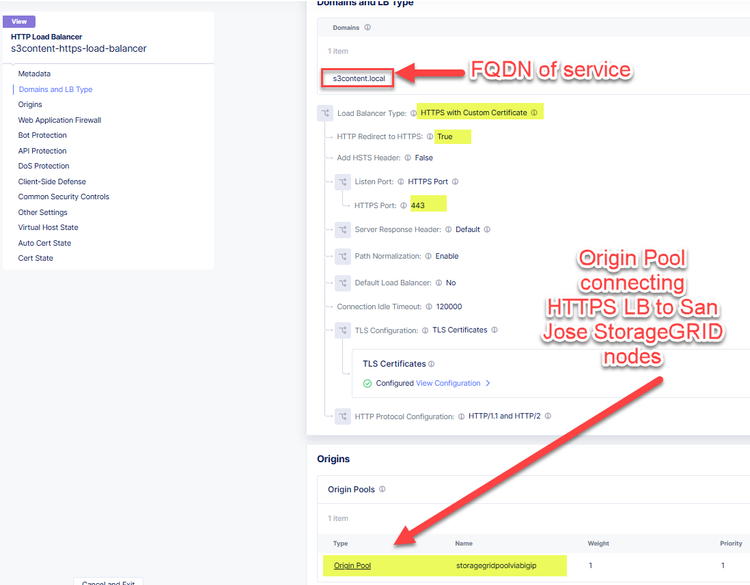Viewport: 750px width, 585px height.
Task: Click info icon after HTTPS with Custom Certificate
Action: point(534,113)
